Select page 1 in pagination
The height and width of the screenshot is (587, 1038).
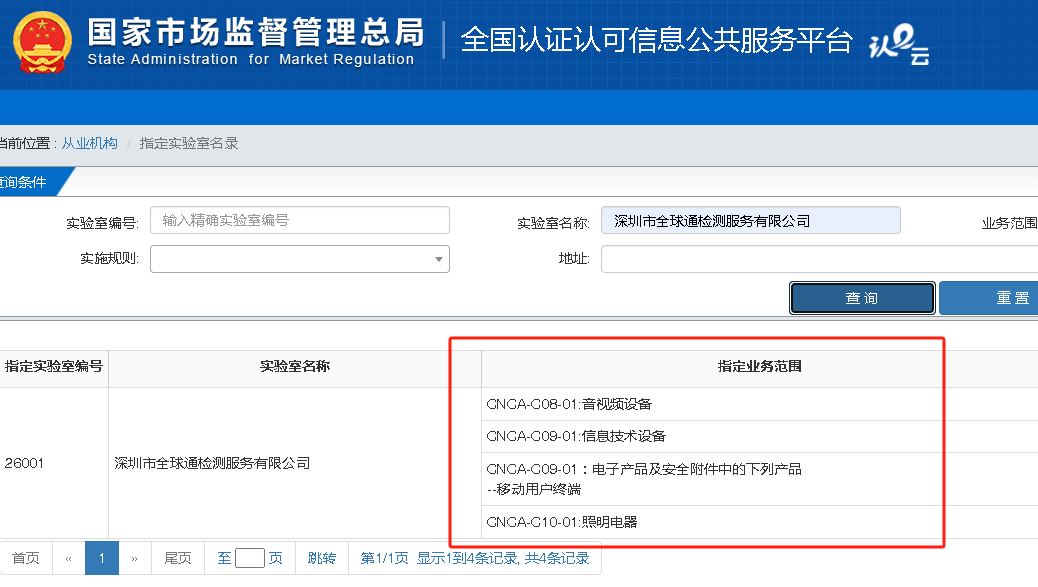pos(102,558)
